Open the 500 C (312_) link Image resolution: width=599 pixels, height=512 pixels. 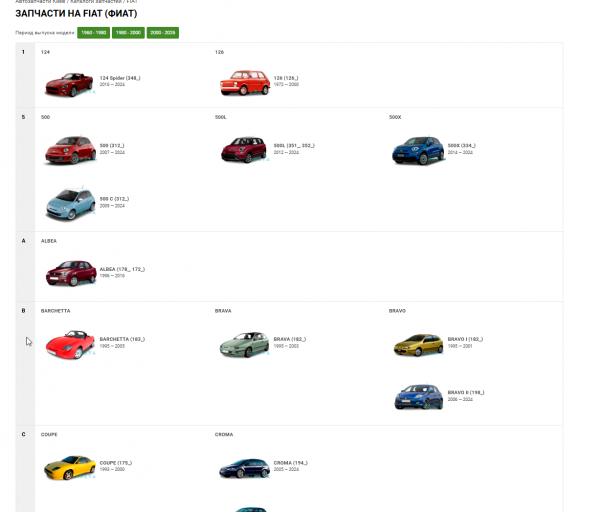pos(114,199)
